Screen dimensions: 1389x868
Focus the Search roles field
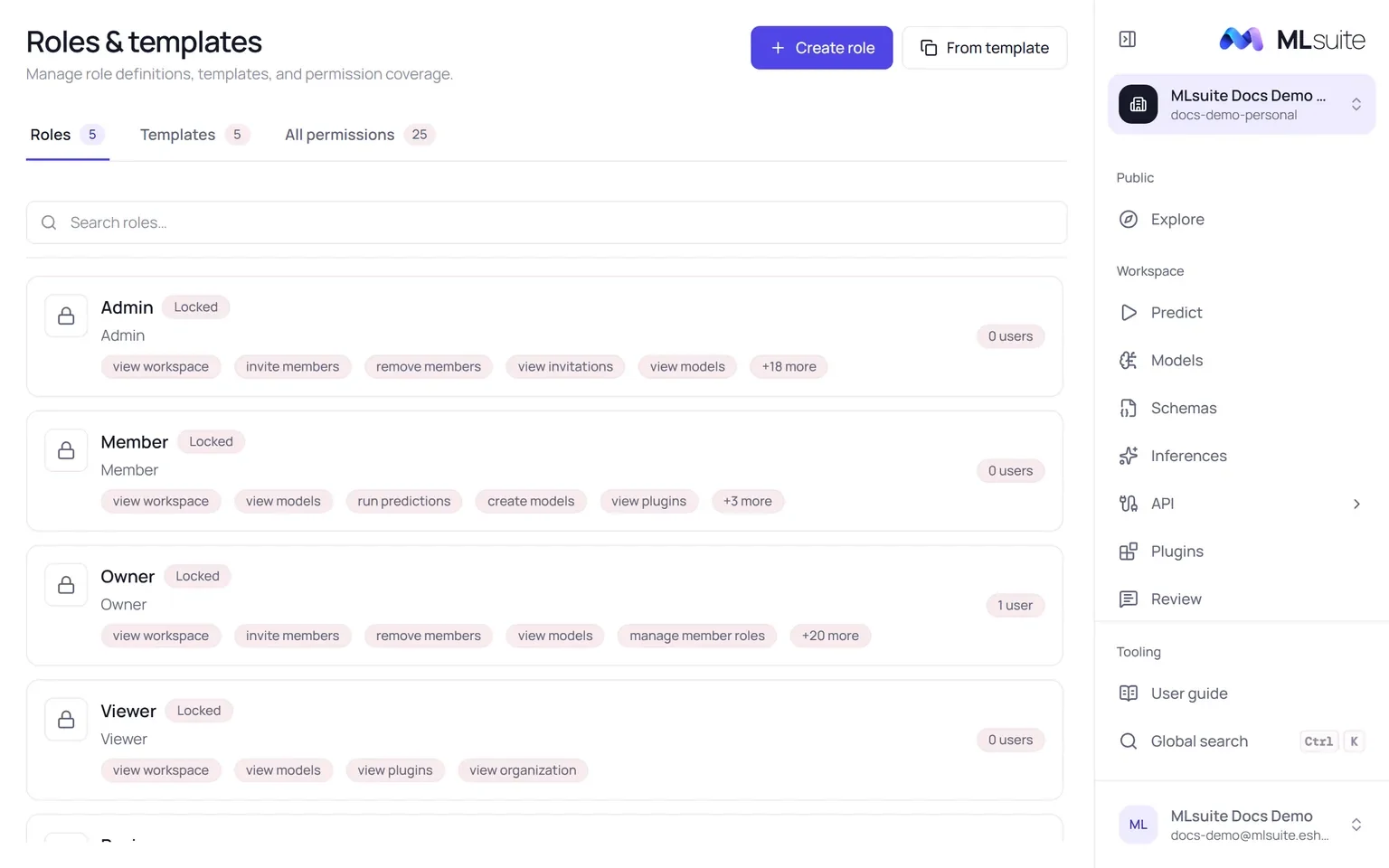[x=546, y=222]
